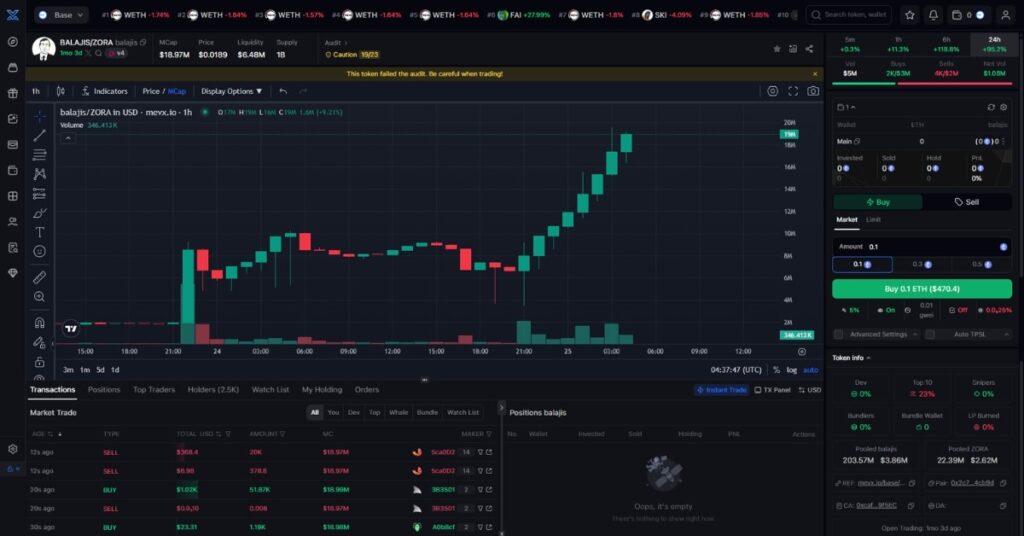This screenshot has width=1024, height=536.
Task: Enable the Auto TPSL checkbox
Action: tap(930, 334)
